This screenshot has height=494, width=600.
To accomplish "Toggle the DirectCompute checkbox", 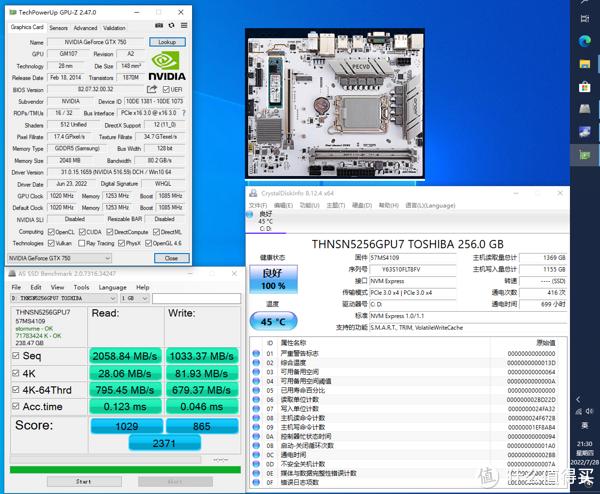I will [x=110, y=232].
